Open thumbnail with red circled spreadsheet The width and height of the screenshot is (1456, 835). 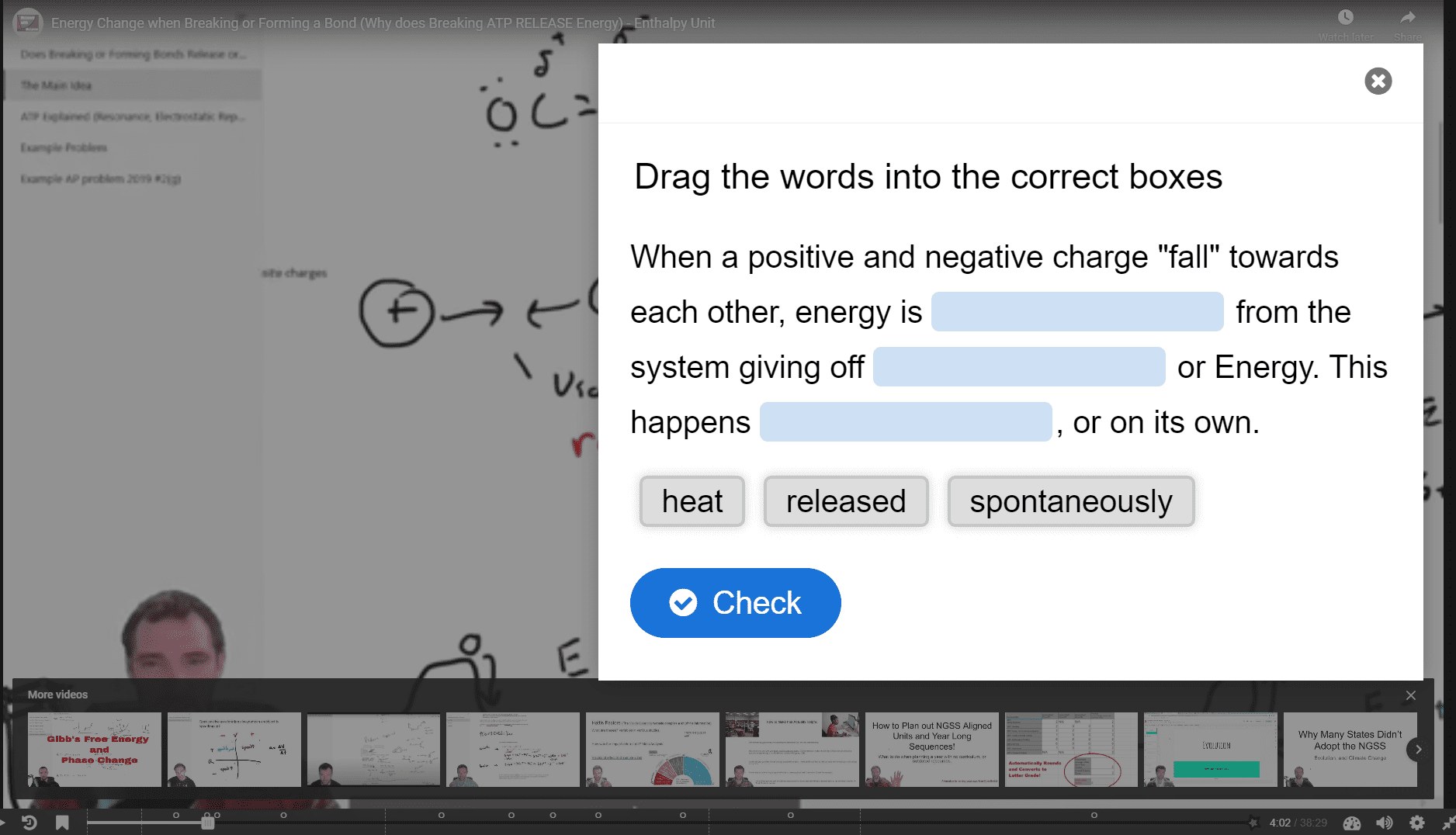coord(1071,750)
